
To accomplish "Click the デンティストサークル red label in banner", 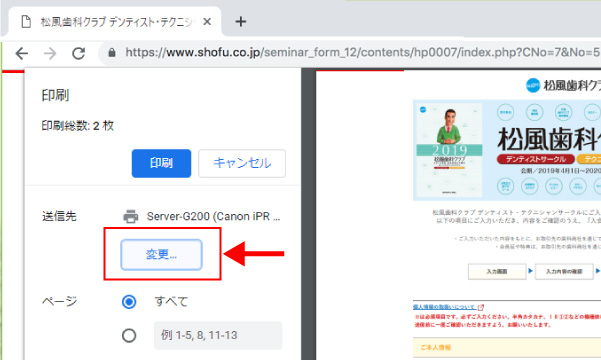I will click(535, 159).
